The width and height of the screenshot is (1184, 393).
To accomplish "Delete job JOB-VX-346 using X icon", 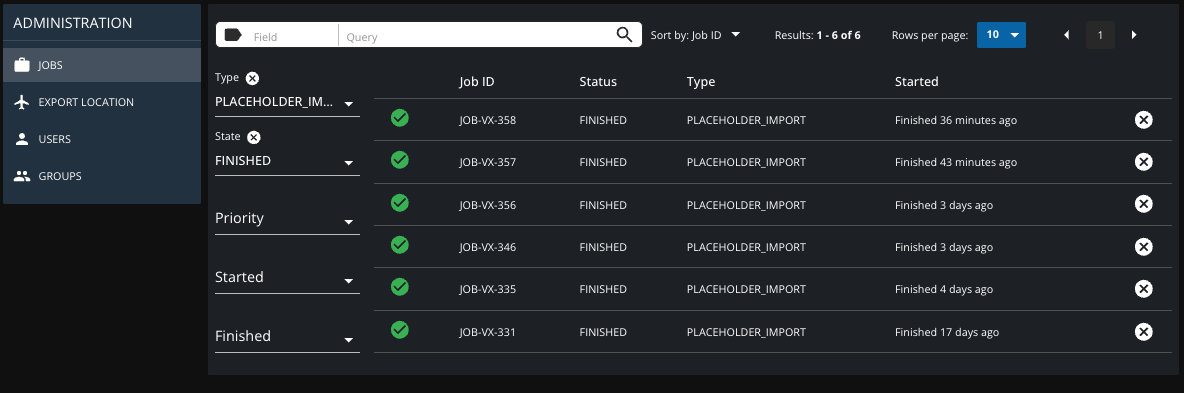I will click(x=1144, y=247).
